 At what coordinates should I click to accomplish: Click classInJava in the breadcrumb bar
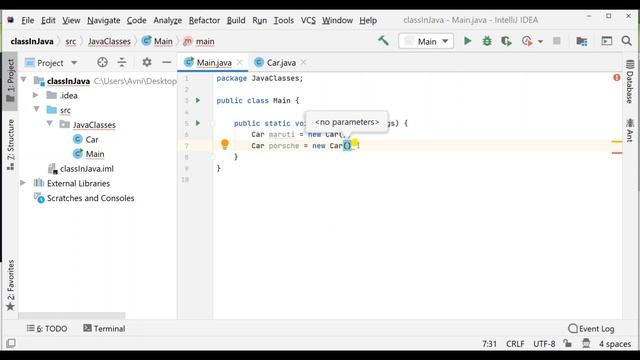(32, 41)
